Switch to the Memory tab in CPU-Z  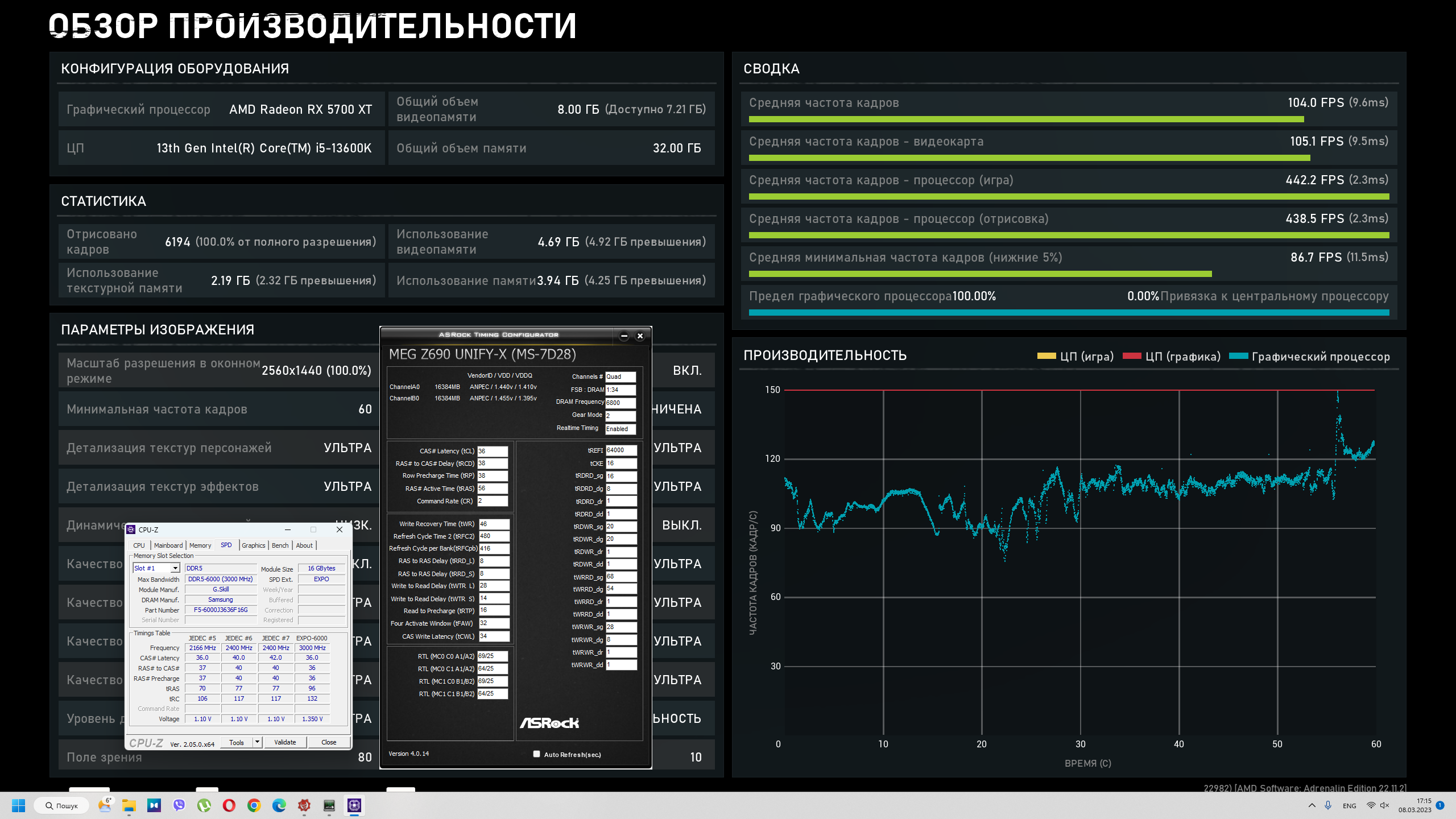(x=200, y=545)
